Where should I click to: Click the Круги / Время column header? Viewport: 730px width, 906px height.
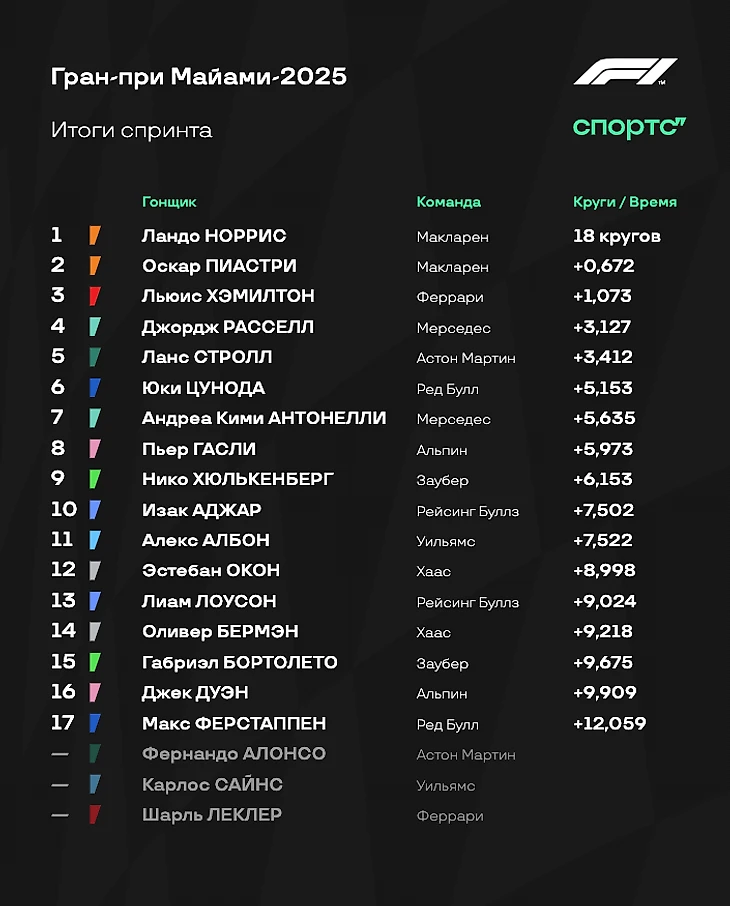624,202
